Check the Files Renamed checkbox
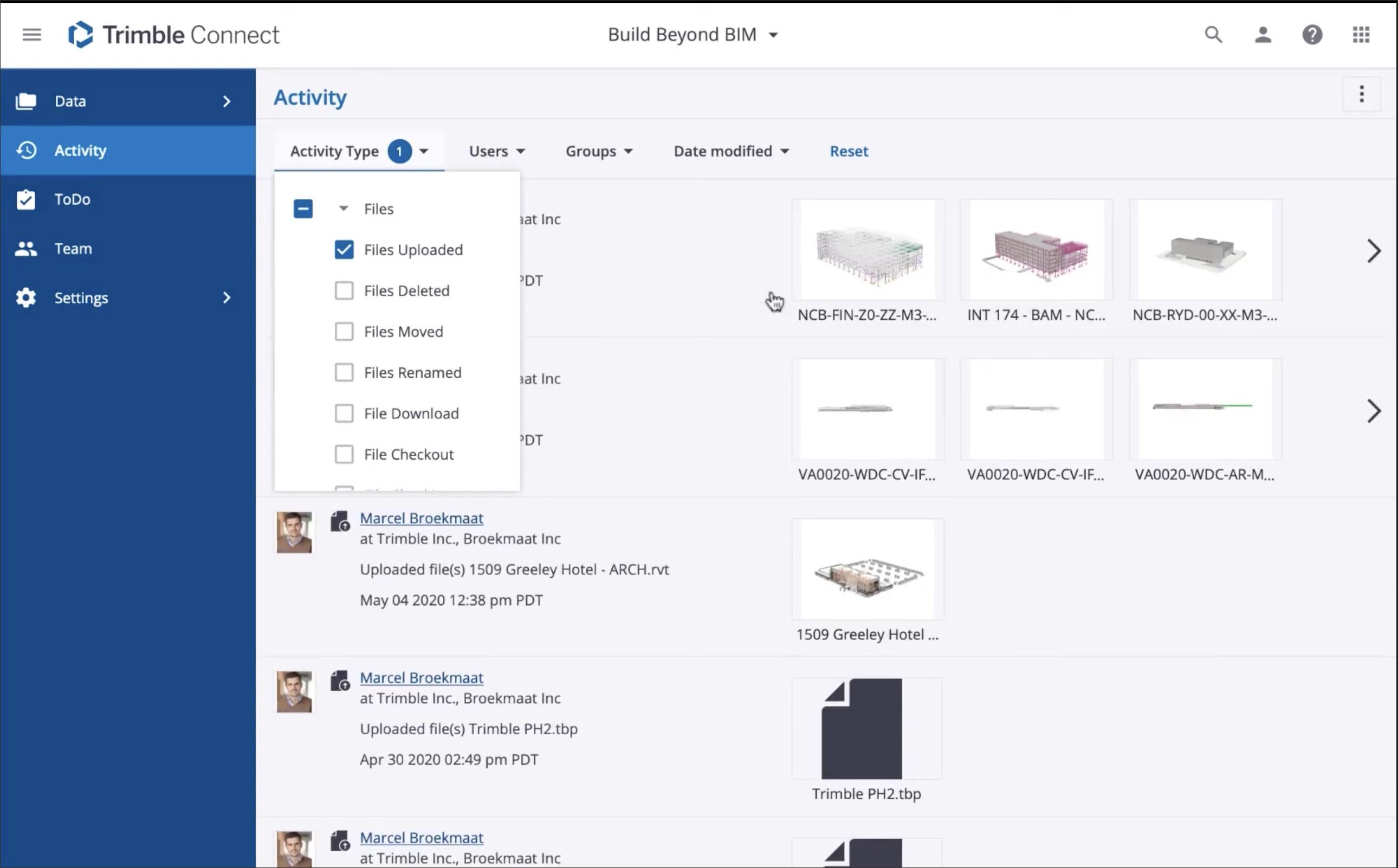This screenshot has height=868, width=1398. 344,373
